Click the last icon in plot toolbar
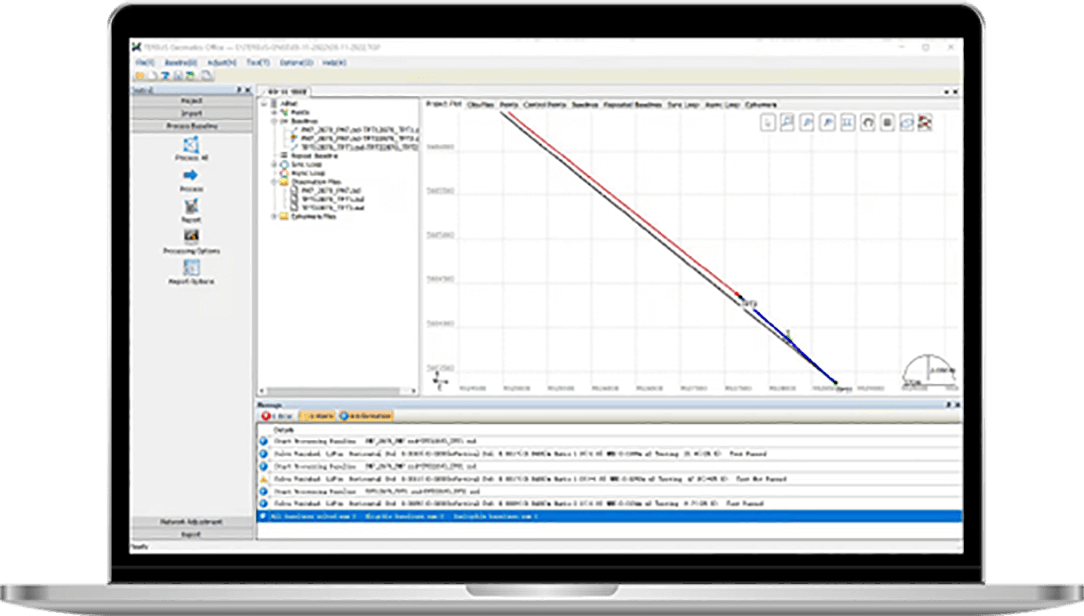 926,122
